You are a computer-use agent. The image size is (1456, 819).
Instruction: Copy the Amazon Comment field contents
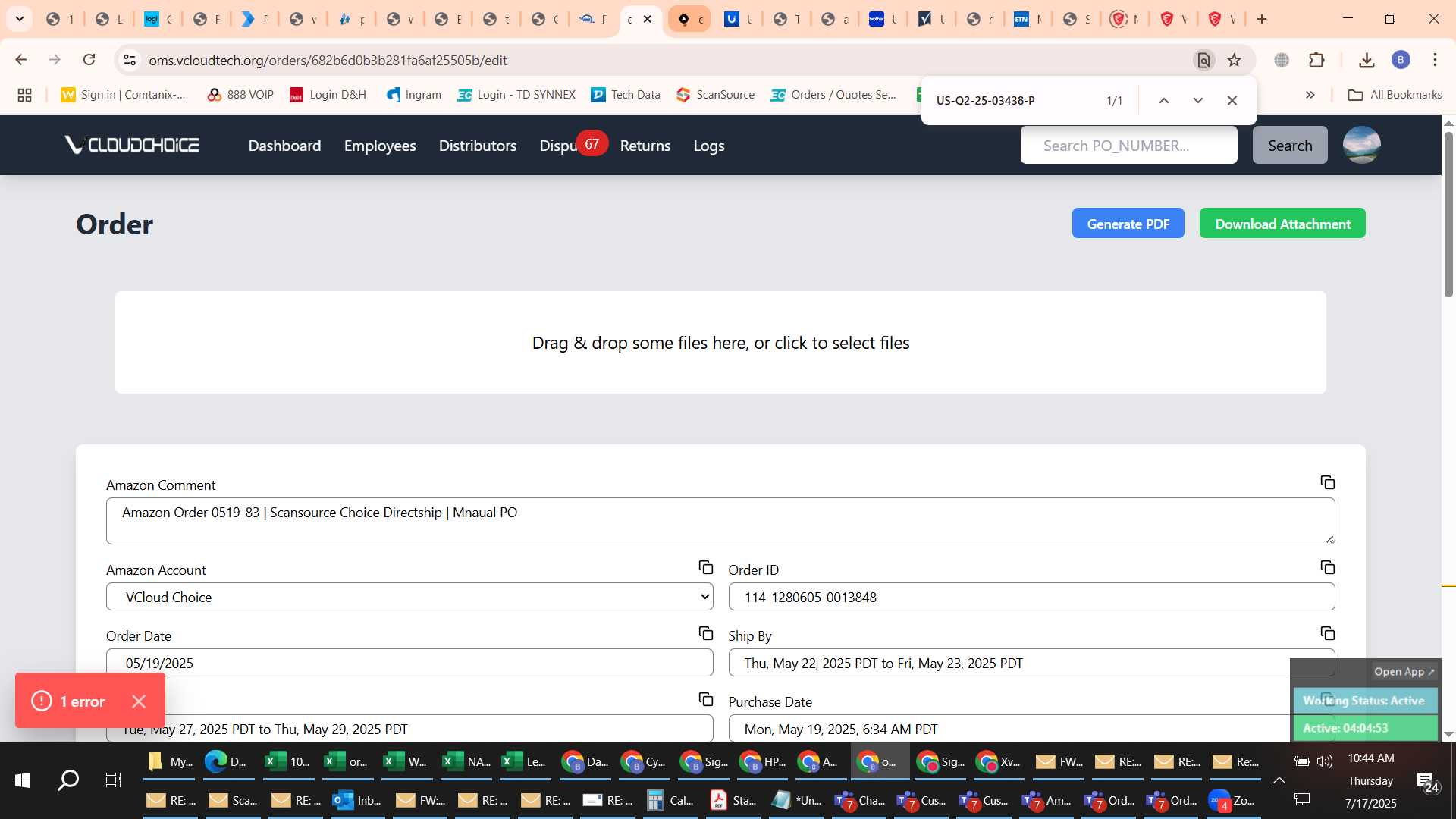click(1327, 483)
